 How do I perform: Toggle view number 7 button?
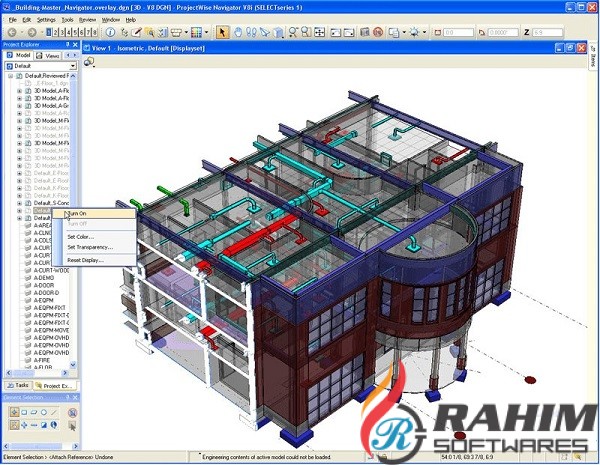88,32
